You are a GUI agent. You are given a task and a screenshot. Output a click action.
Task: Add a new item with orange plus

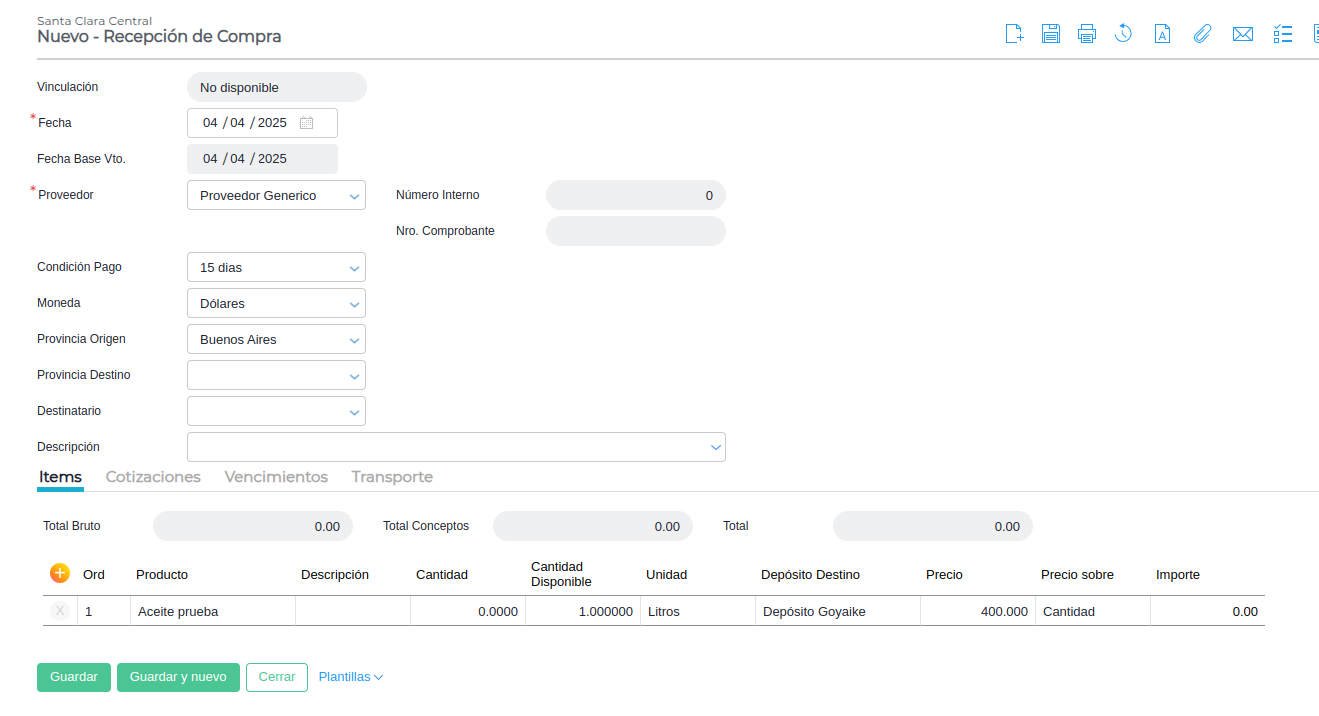pos(59,573)
